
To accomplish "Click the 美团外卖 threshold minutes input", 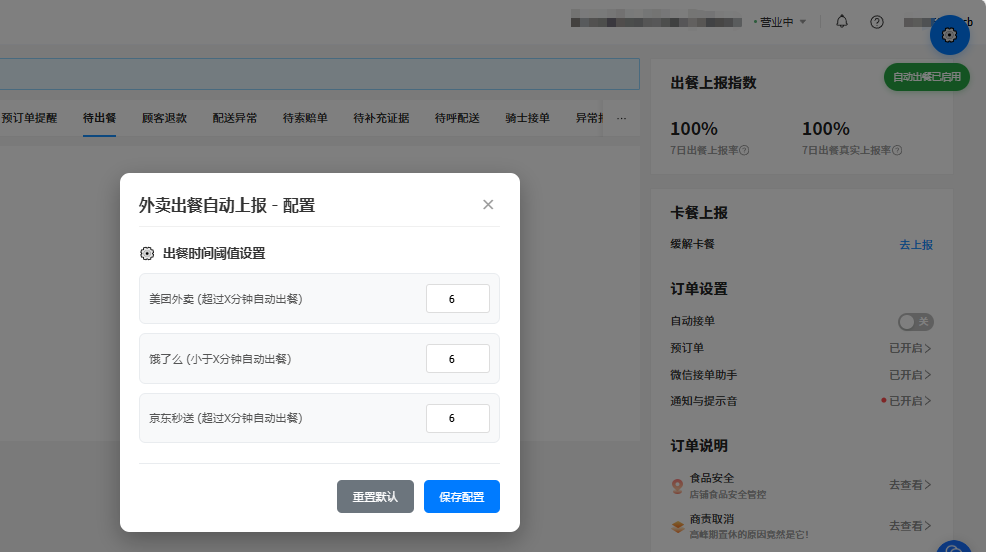I will coord(458,299).
